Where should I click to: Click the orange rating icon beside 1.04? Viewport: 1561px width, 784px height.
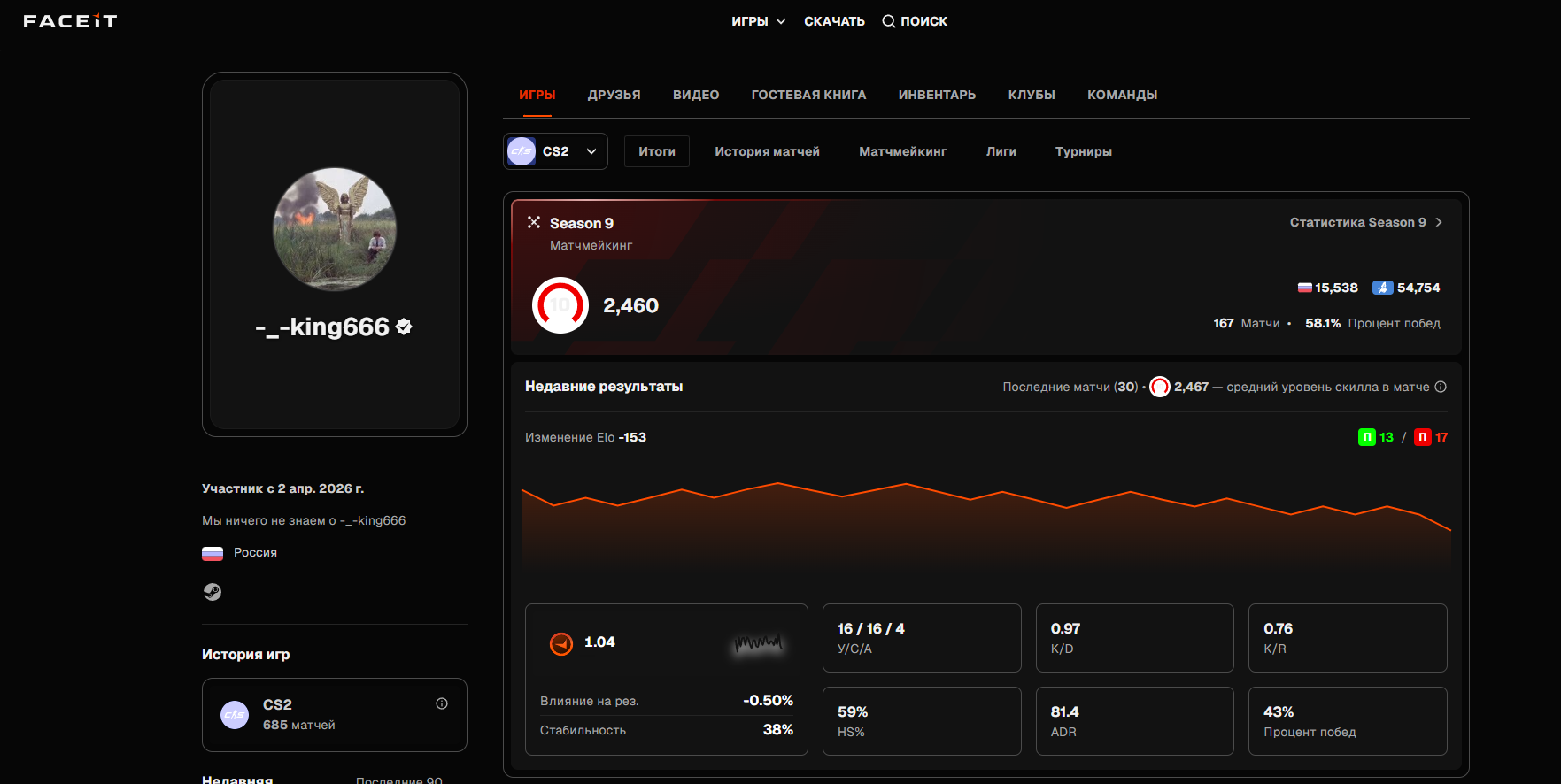561,643
